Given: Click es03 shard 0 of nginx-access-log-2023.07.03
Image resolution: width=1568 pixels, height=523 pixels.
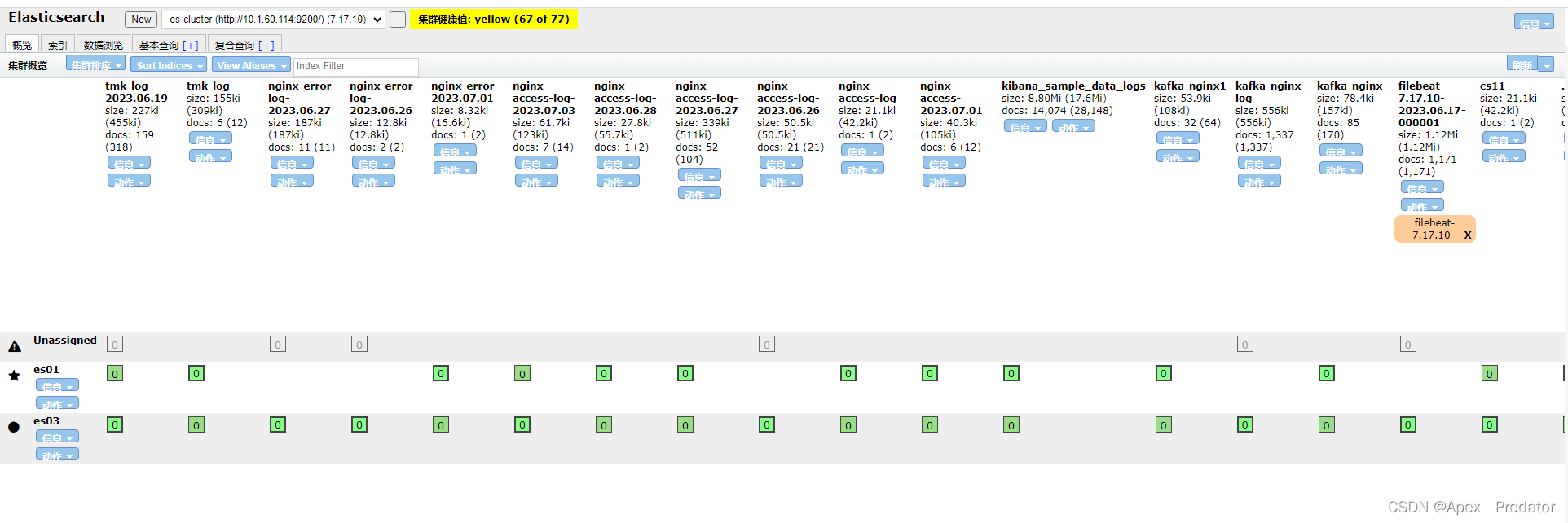Looking at the screenshot, I should (522, 424).
